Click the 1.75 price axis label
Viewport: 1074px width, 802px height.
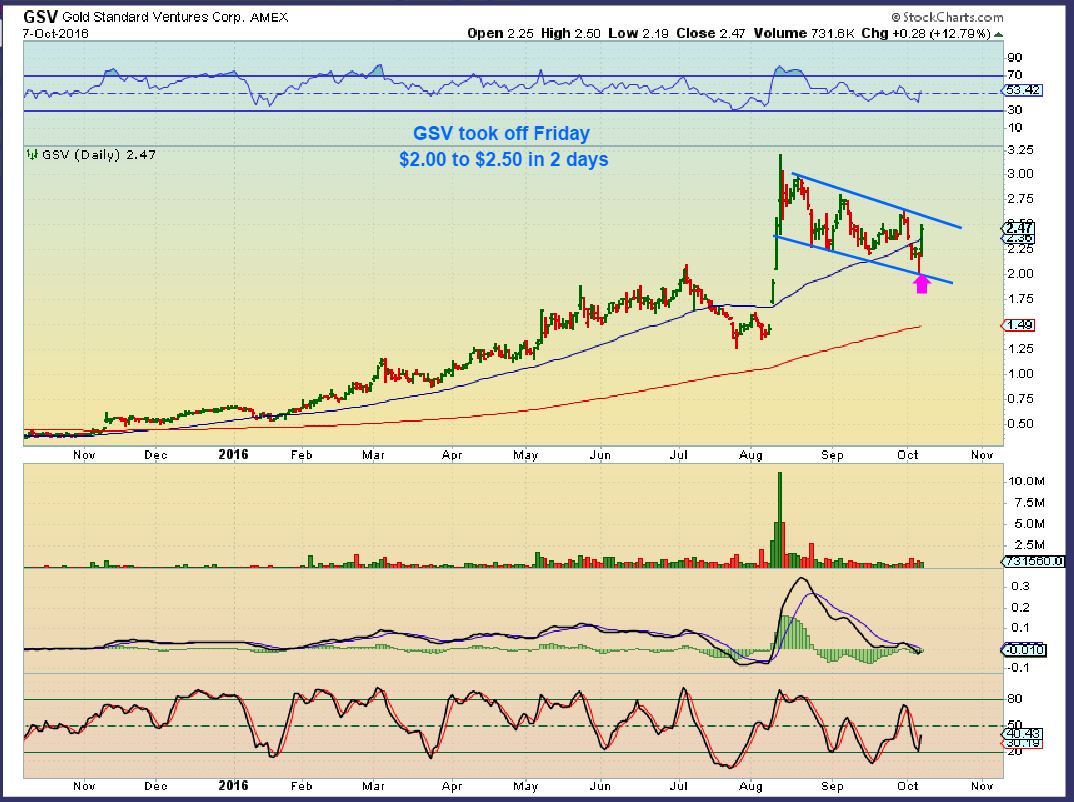(1020, 299)
